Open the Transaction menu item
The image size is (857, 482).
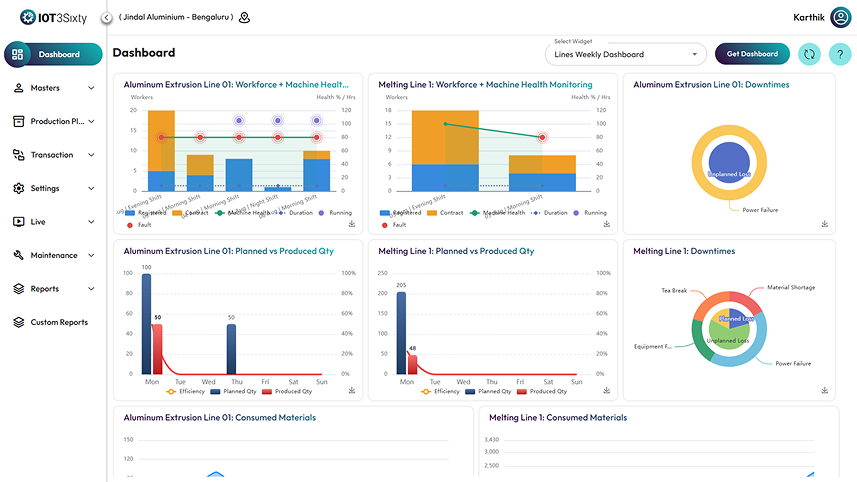point(53,155)
